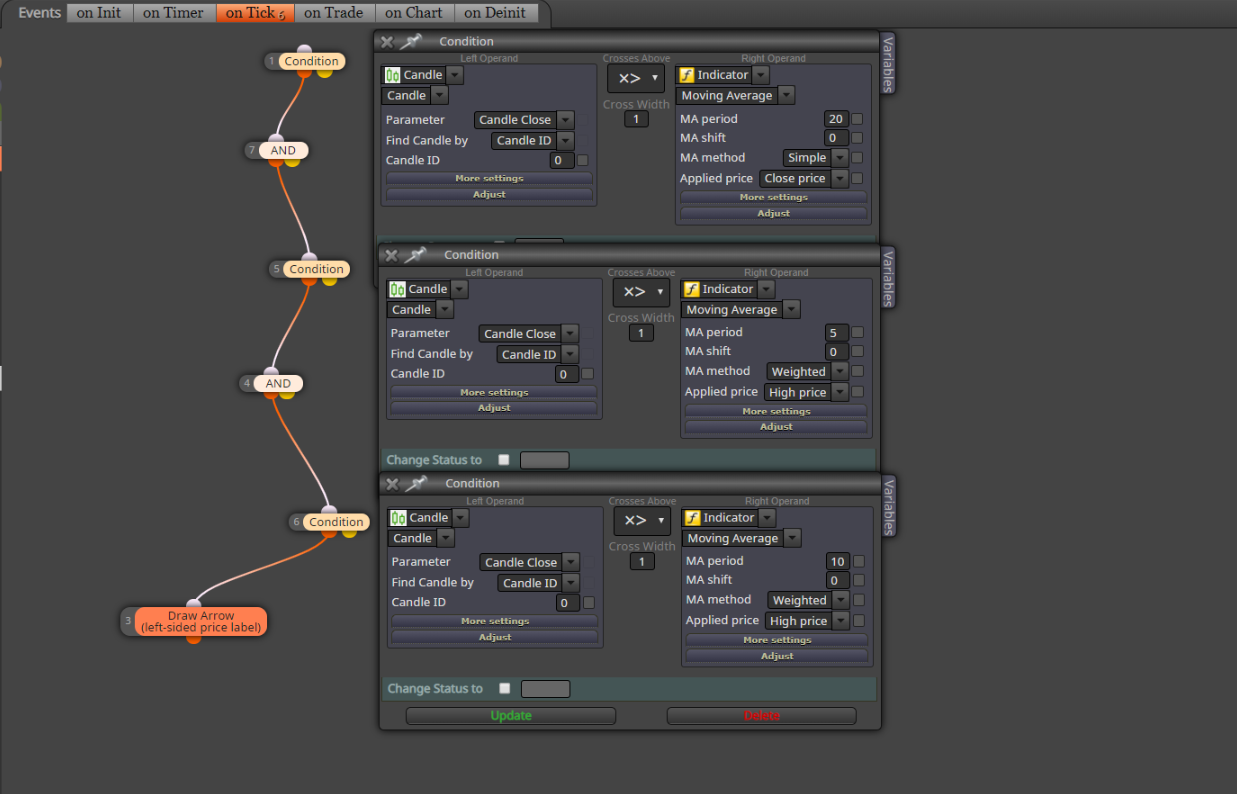Open Variables side tab of MA period 5 panel
The image size is (1237, 794).
(887, 277)
